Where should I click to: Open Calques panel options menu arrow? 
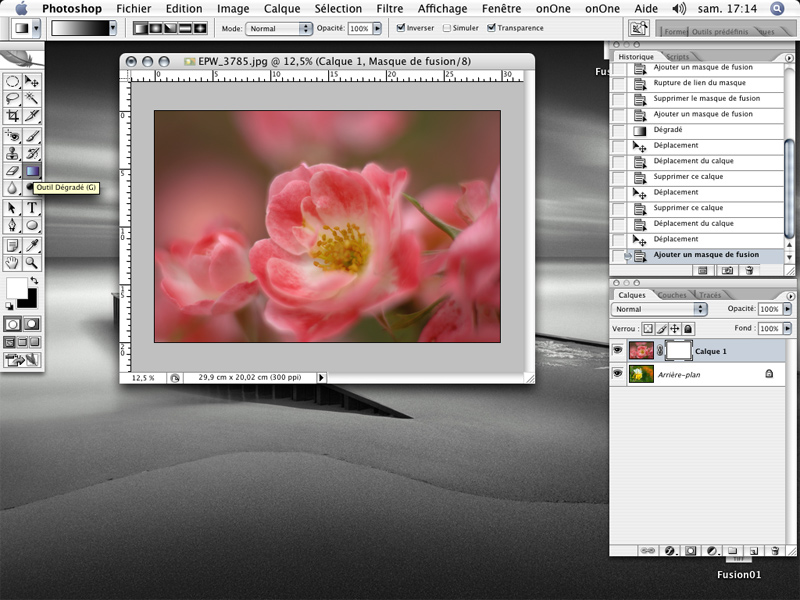(790, 296)
